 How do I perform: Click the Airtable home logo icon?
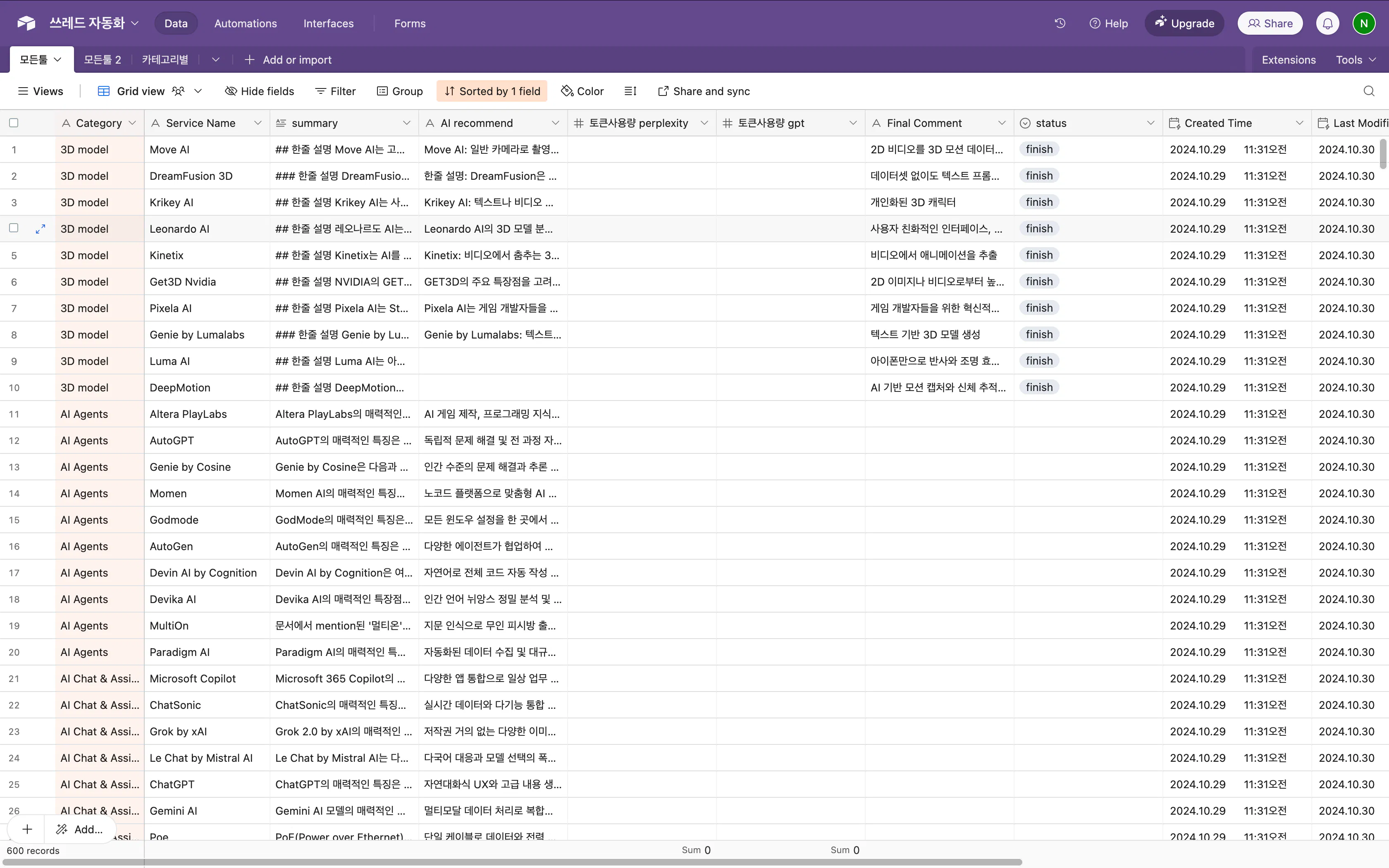(x=26, y=23)
